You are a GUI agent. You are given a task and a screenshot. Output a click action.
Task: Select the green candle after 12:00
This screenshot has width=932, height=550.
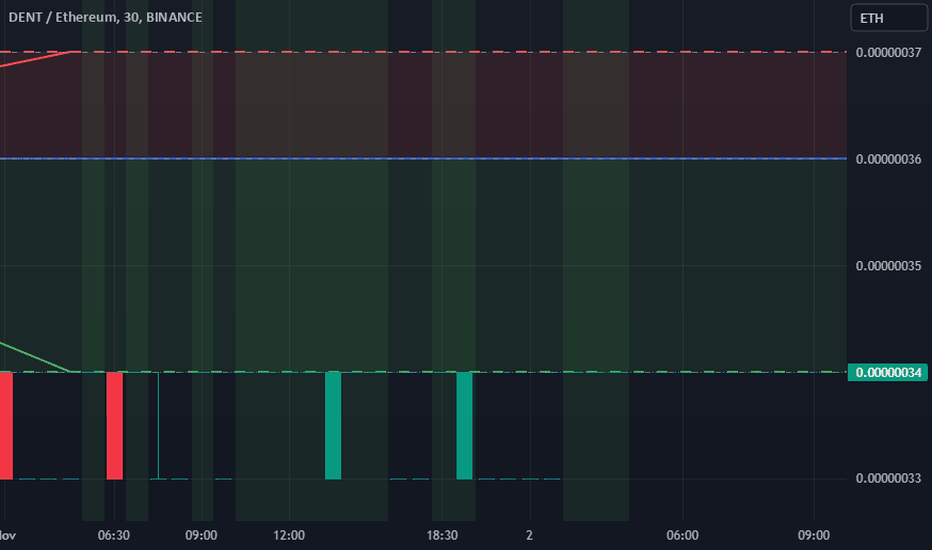[x=333, y=426]
